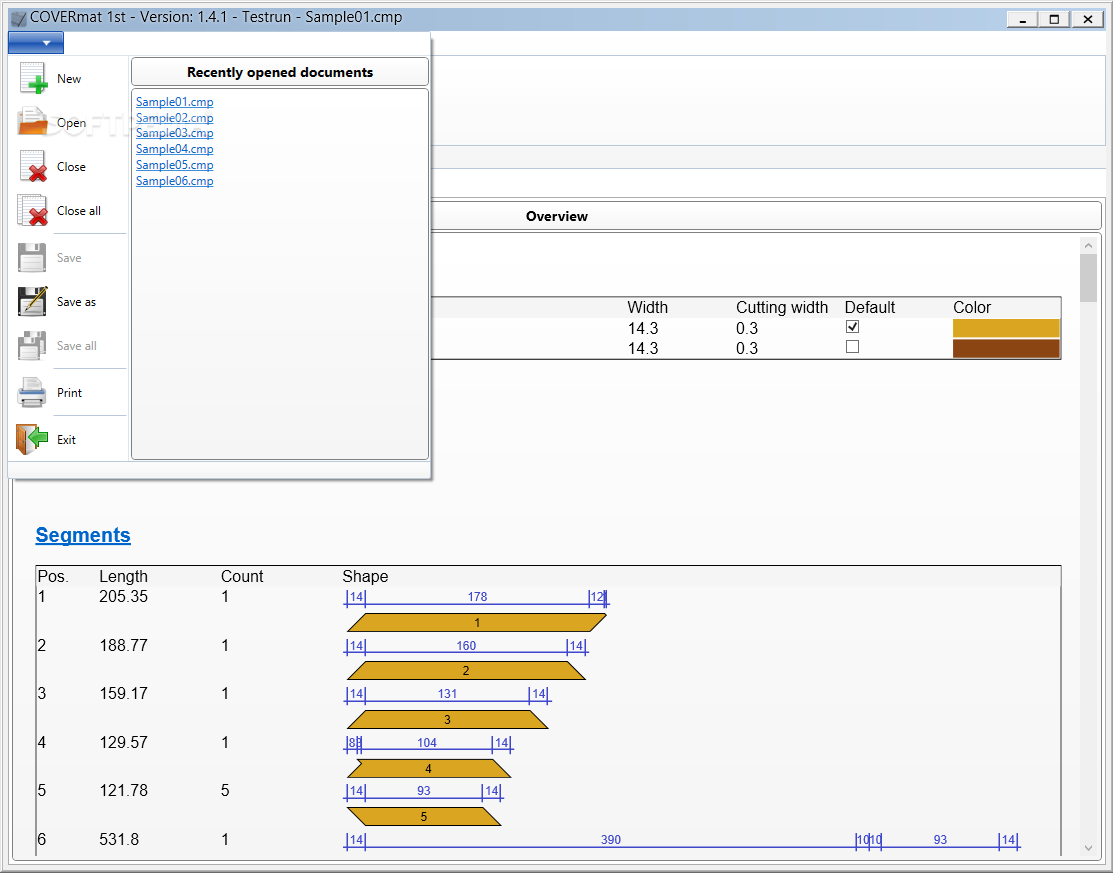Click segment shape number 5
The height and width of the screenshot is (873, 1113).
pyautogui.click(x=424, y=817)
